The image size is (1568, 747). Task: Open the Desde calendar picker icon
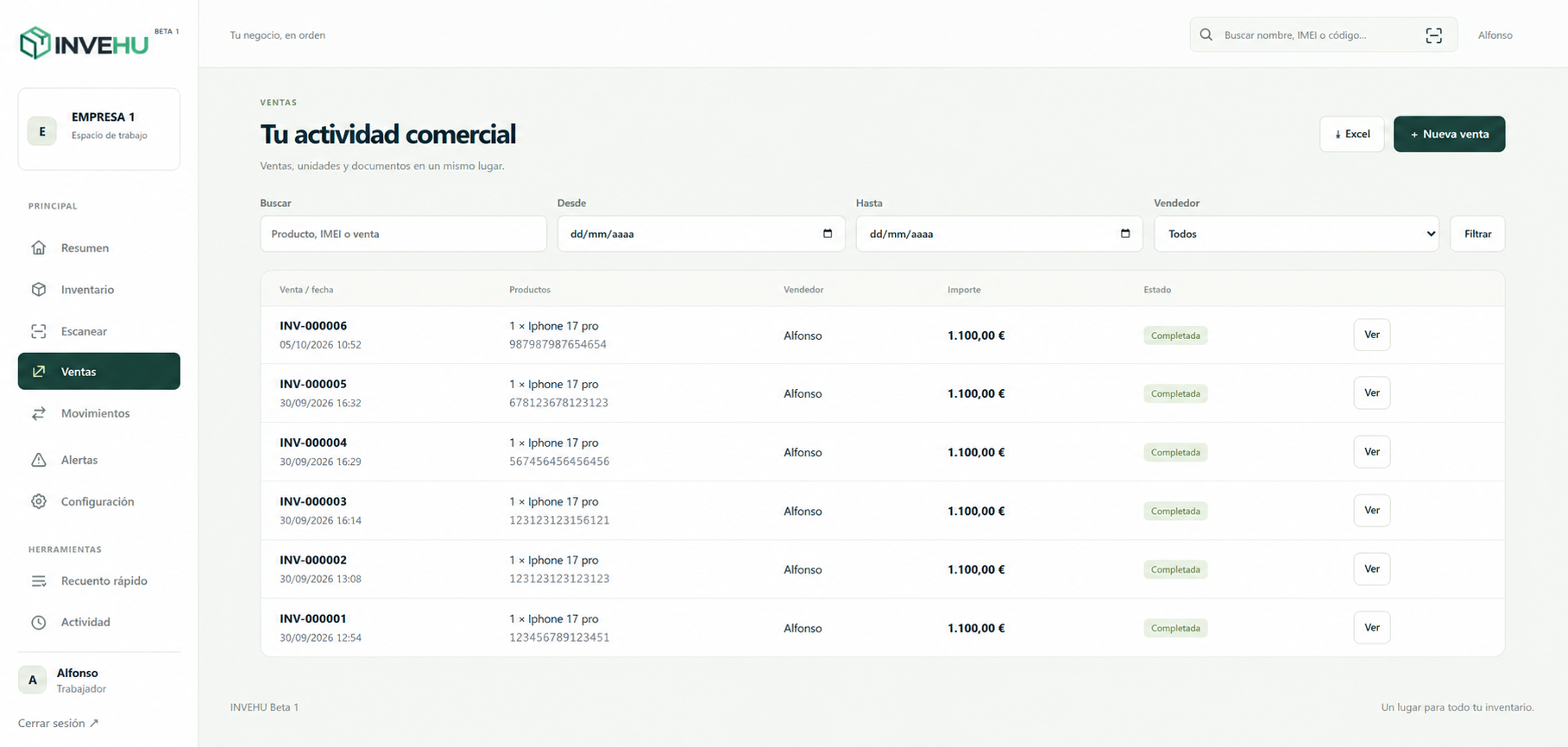click(x=828, y=234)
